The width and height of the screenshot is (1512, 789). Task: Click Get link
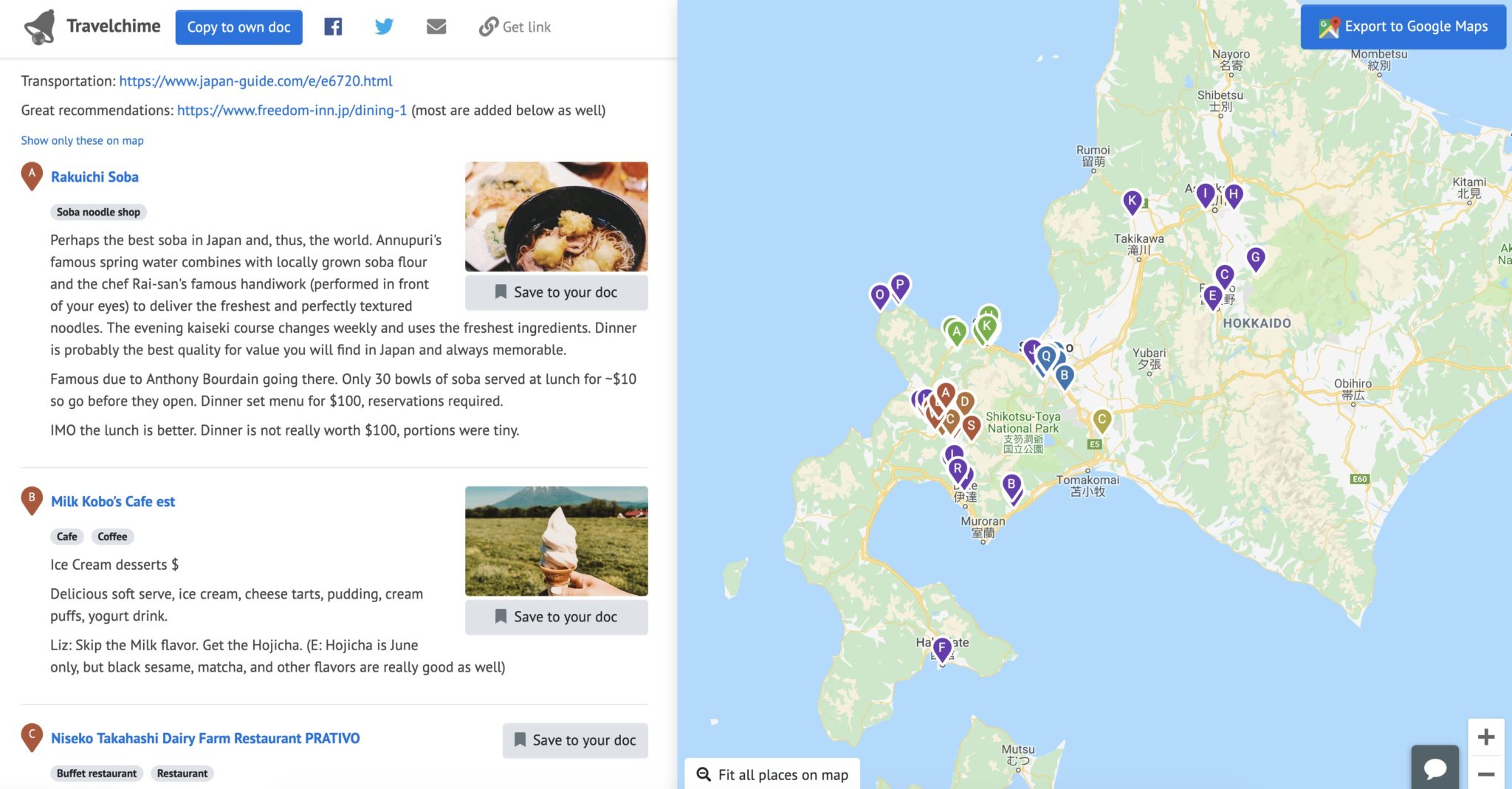click(x=515, y=27)
